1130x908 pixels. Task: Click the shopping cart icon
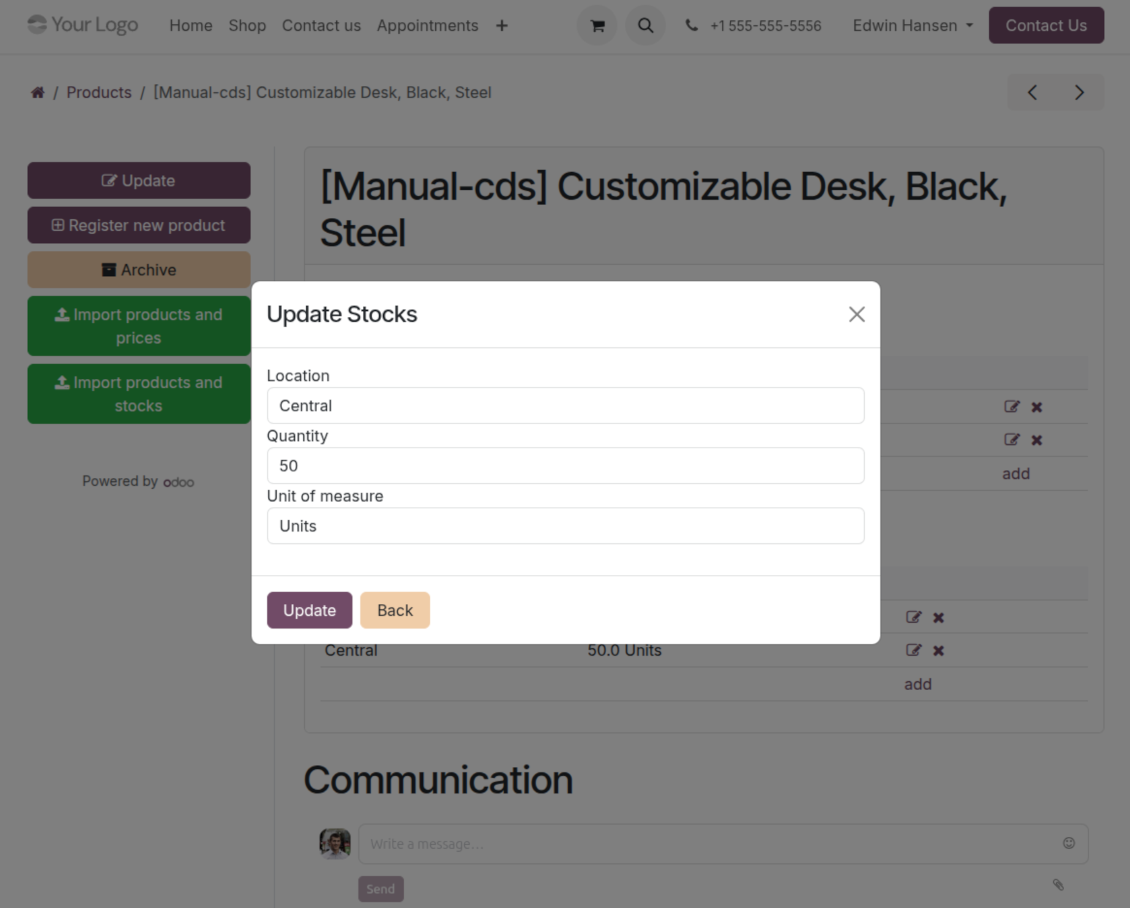(x=597, y=26)
